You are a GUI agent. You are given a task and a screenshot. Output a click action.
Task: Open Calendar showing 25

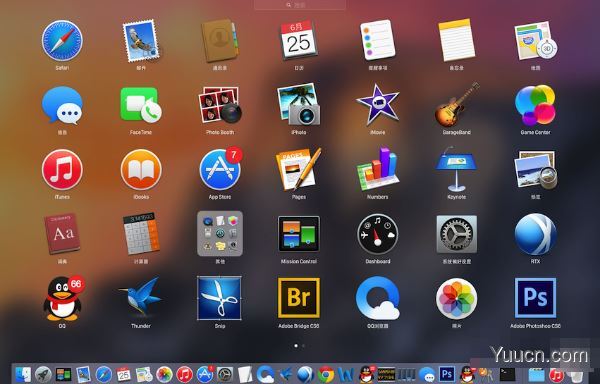coord(298,41)
